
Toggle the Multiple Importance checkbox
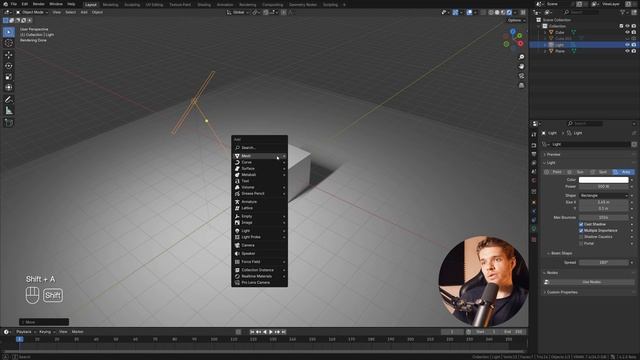(x=581, y=231)
